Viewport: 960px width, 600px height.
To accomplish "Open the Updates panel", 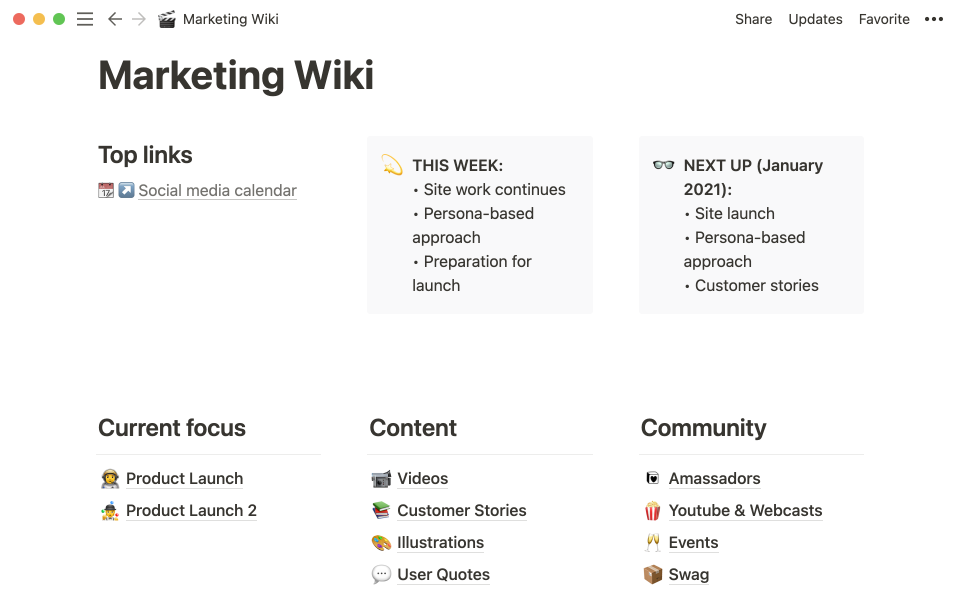I will coord(815,19).
